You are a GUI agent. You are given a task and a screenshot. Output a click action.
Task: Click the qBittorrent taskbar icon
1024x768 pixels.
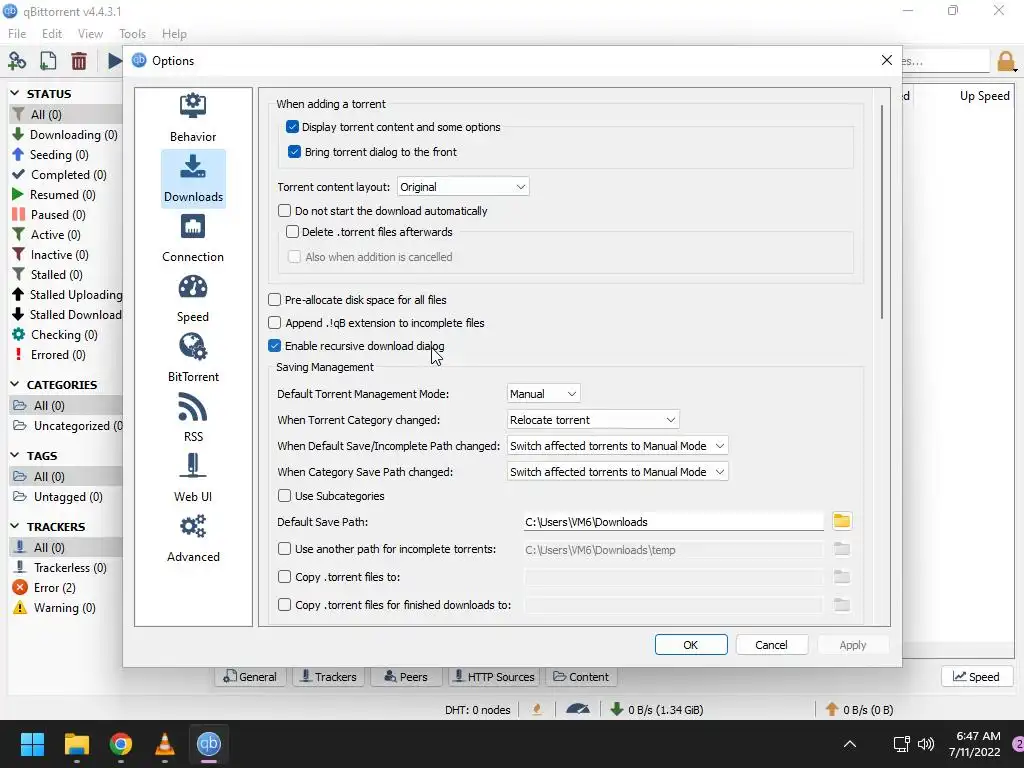[209, 744]
